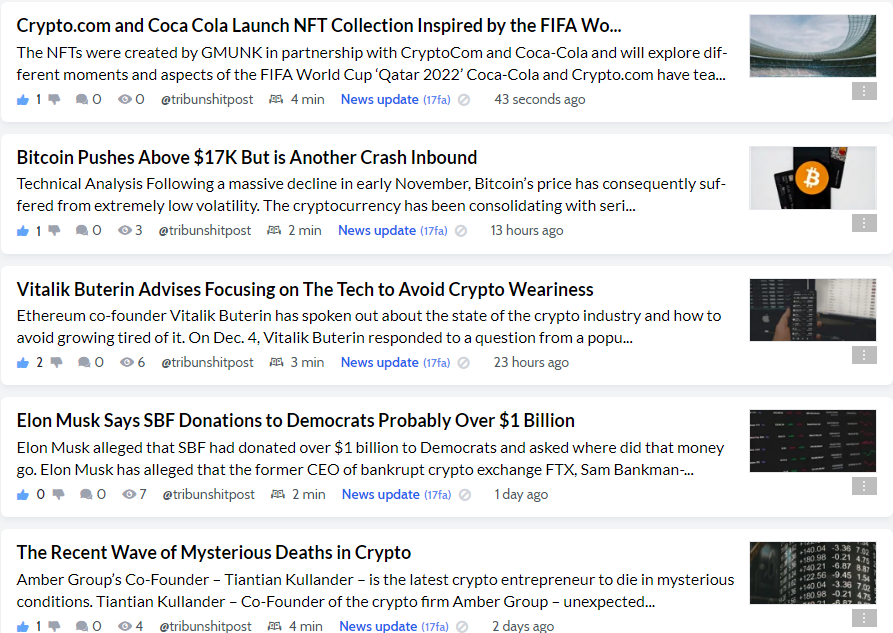Viewport: 893px width, 633px height.
Task: Click the mute icon beside News update on the Bitcoin post
Action: coord(461,231)
